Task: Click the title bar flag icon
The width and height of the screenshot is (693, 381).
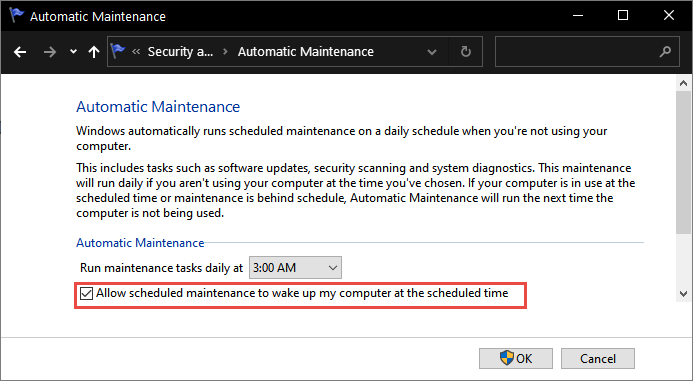Action: tap(17, 15)
